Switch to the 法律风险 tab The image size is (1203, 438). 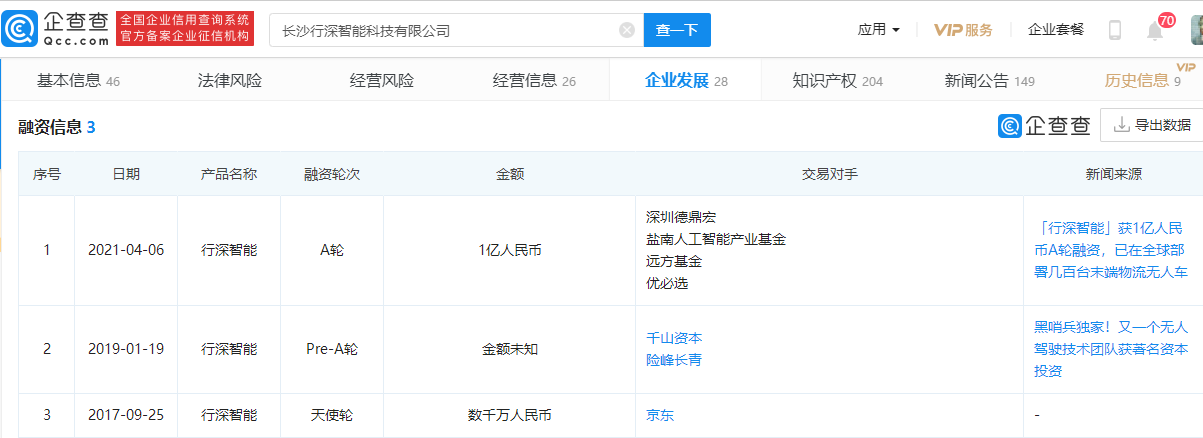230,81
